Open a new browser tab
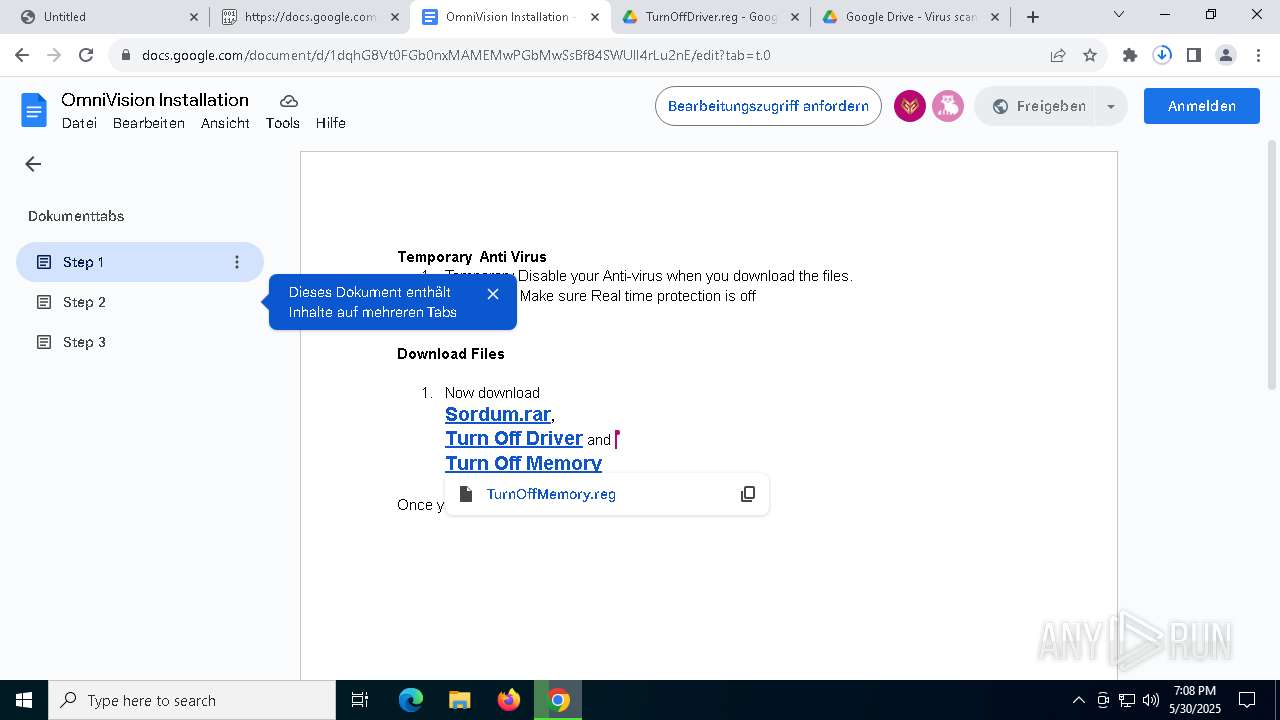1280x720 pixels. pyautogui.click(x=1033, y=17)
